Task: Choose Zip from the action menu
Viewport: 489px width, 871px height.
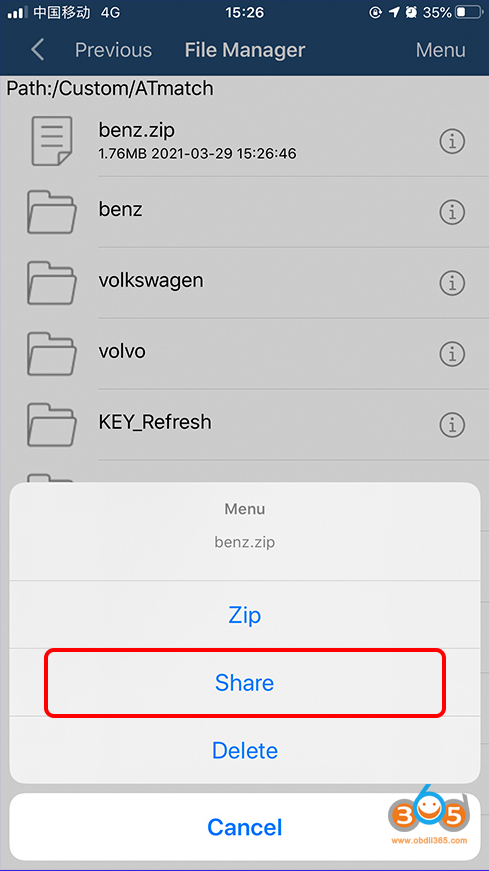Action: (x=244, y=615)
